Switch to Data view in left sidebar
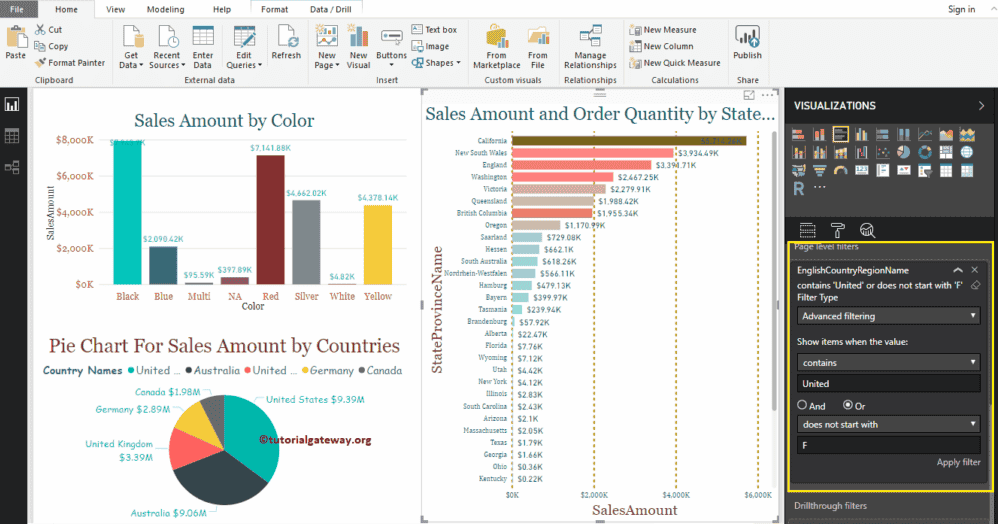 (13, 136)
